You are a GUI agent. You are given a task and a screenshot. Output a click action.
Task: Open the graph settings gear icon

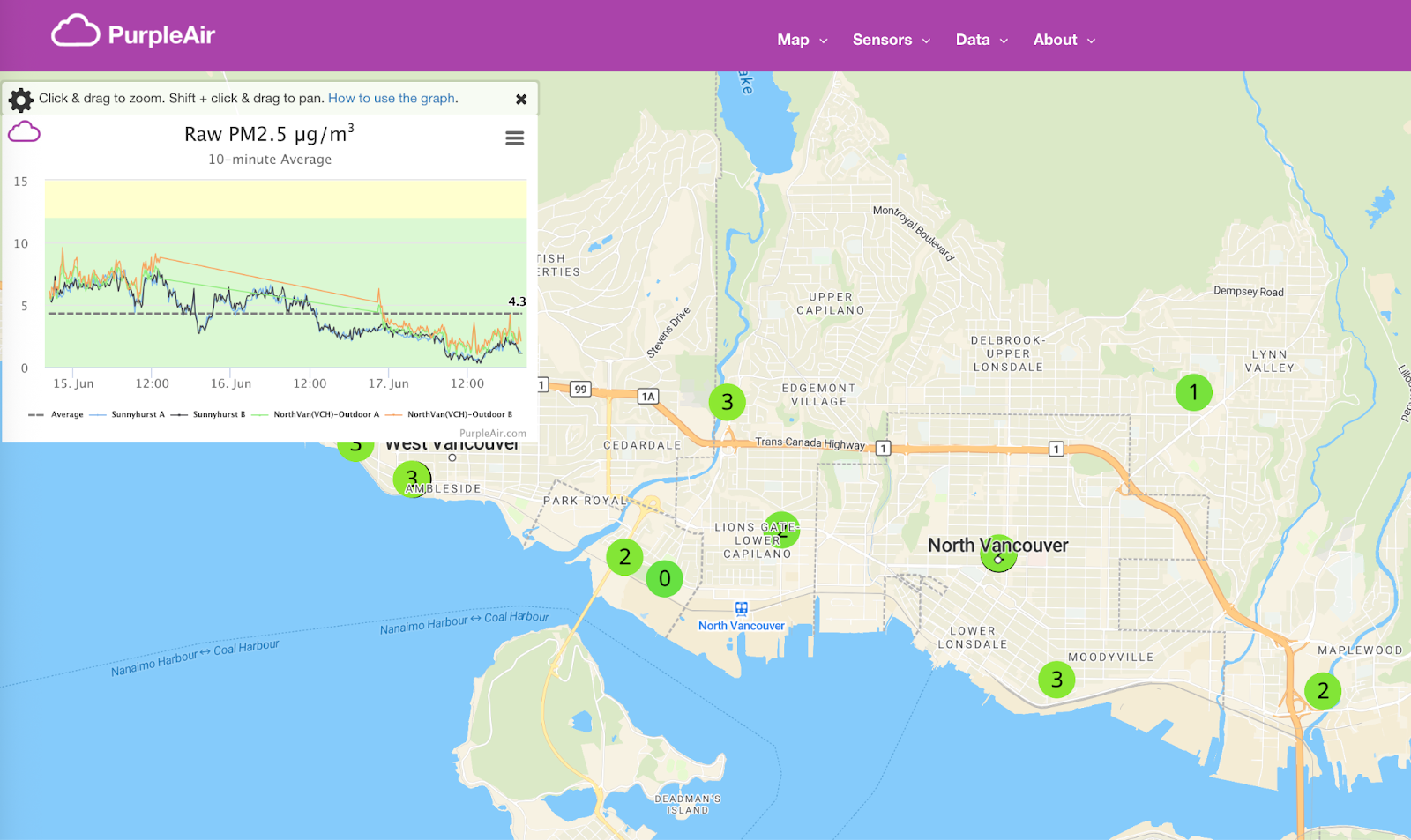coord(20,100)
